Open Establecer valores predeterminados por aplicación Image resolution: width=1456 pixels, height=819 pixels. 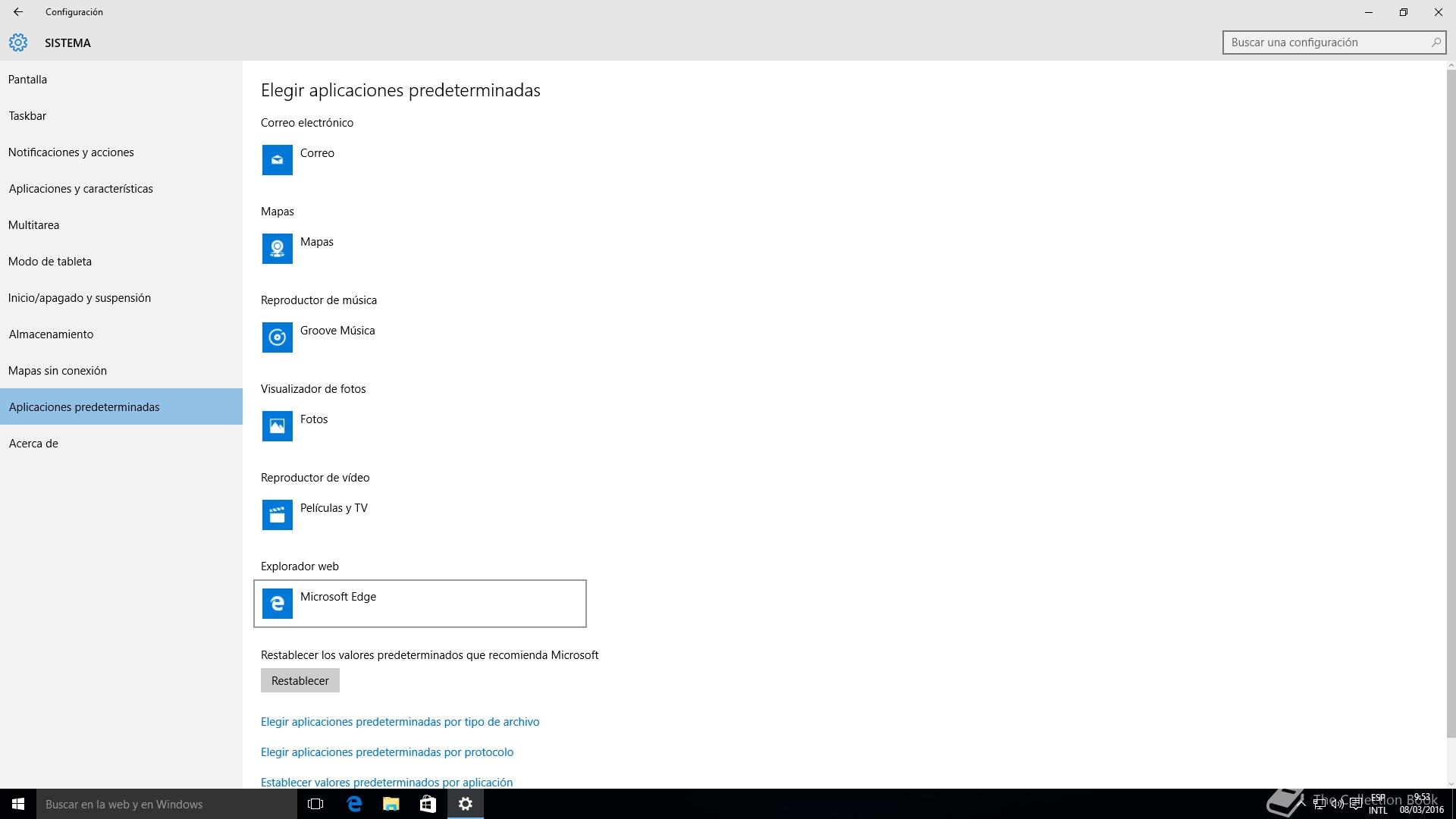(x=387, y=782)
